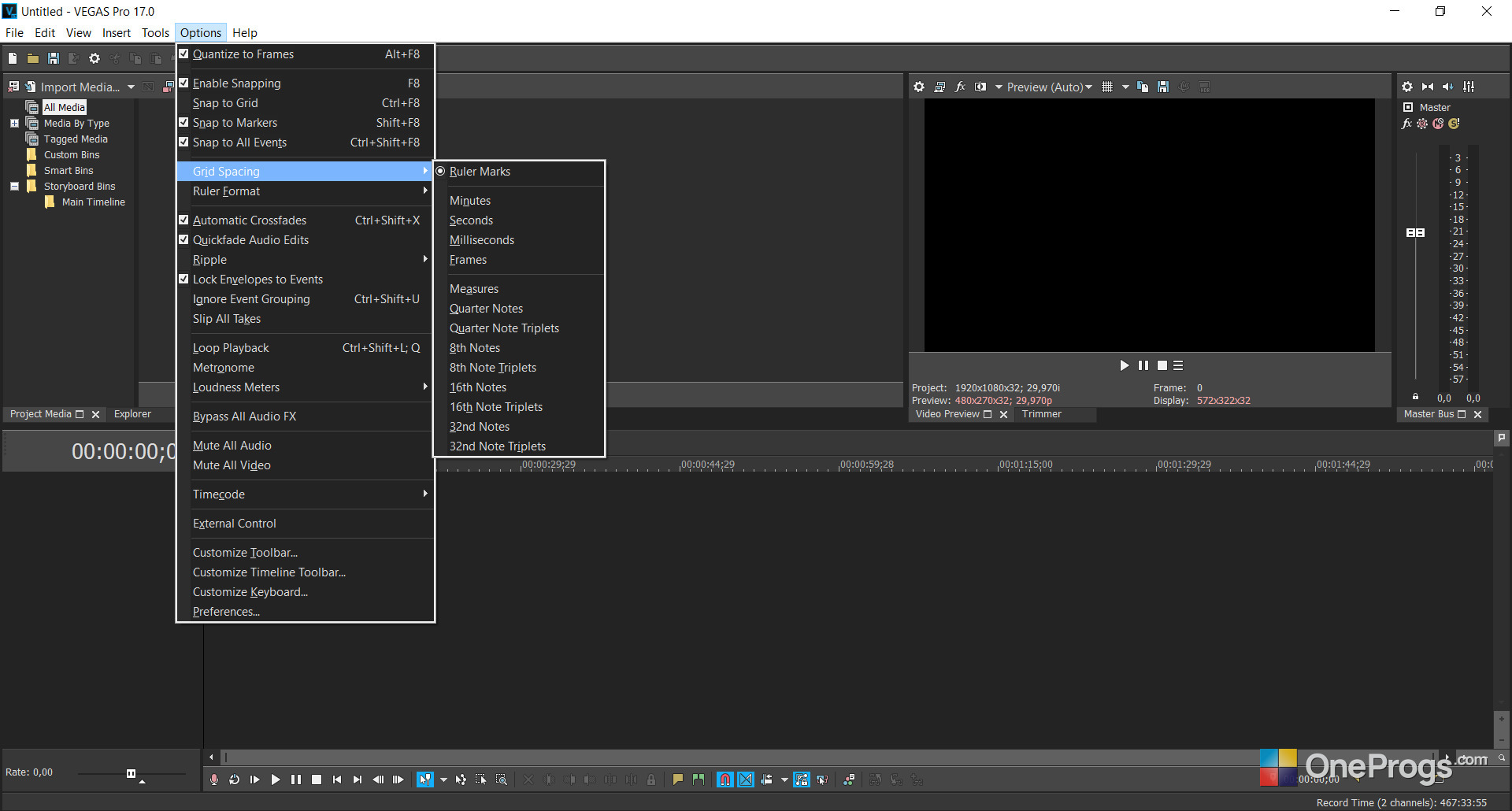Click the Downmix Output icon in Master Bus

(x=1428, y=87)
